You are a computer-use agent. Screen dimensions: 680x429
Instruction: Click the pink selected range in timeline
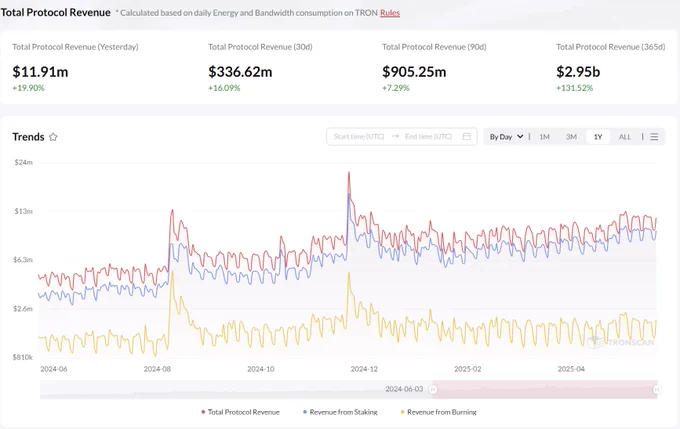click(545, 390)
